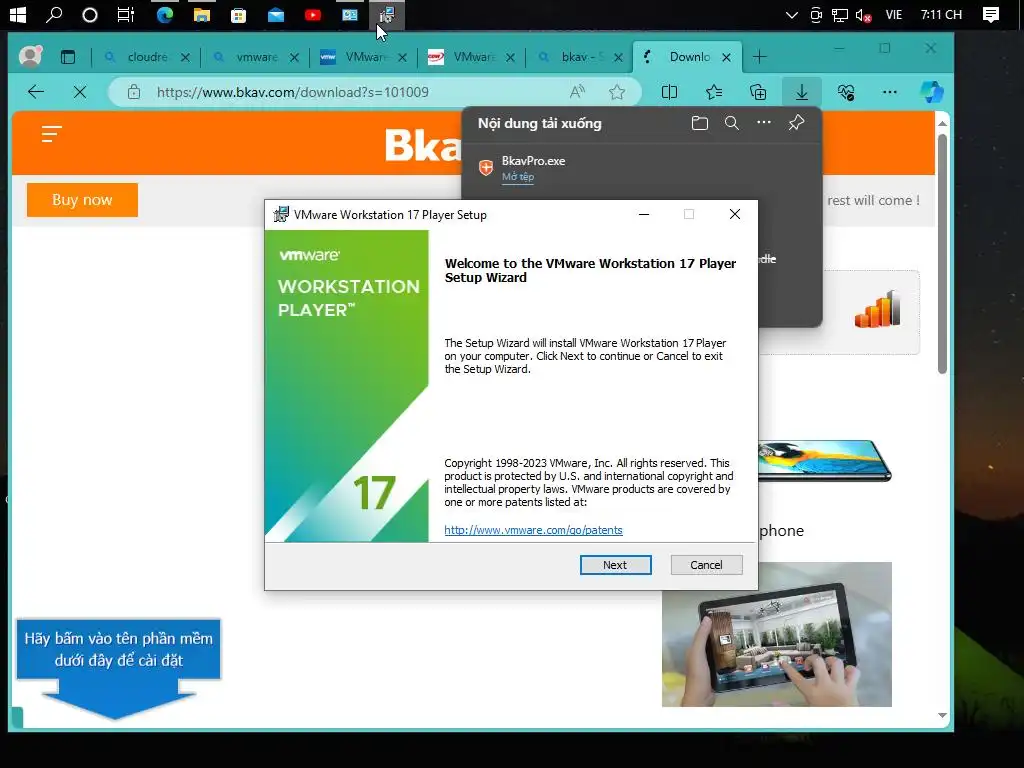Click the muted volume tray icon
This screenshot has height=768, width=1024.
click(863, 14)
